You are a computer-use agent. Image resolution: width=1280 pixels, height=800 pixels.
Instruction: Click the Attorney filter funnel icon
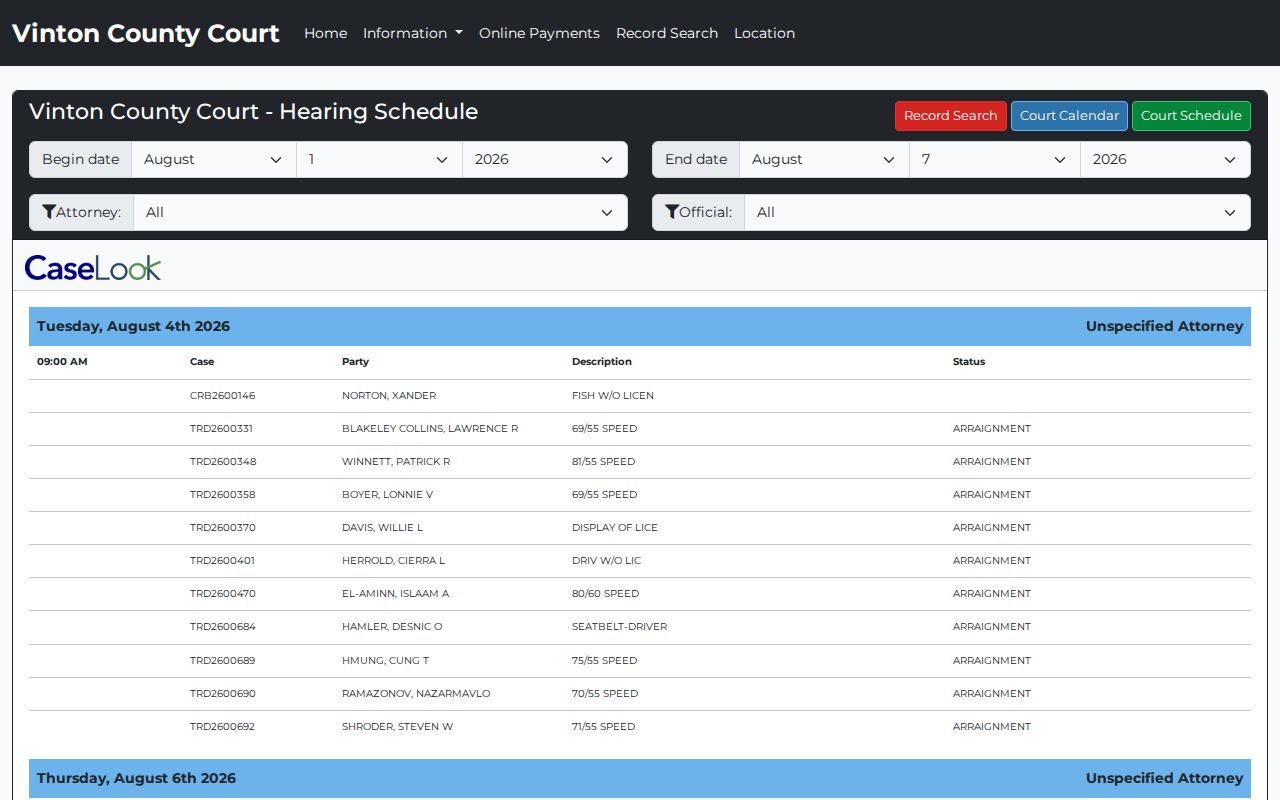(x=49, y=212)
